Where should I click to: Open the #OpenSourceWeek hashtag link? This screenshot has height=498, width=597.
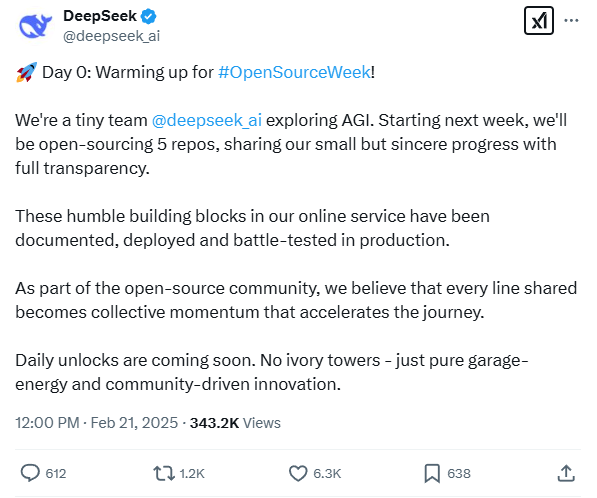point(294,72)
